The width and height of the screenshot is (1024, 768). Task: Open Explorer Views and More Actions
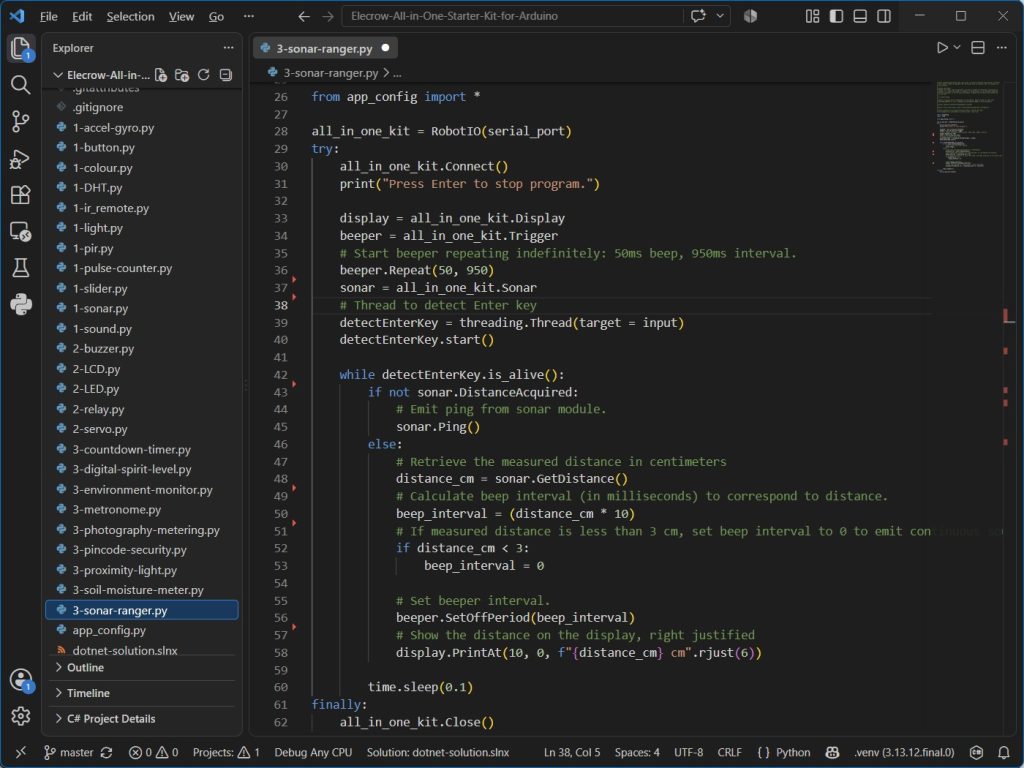coord(228,48)
